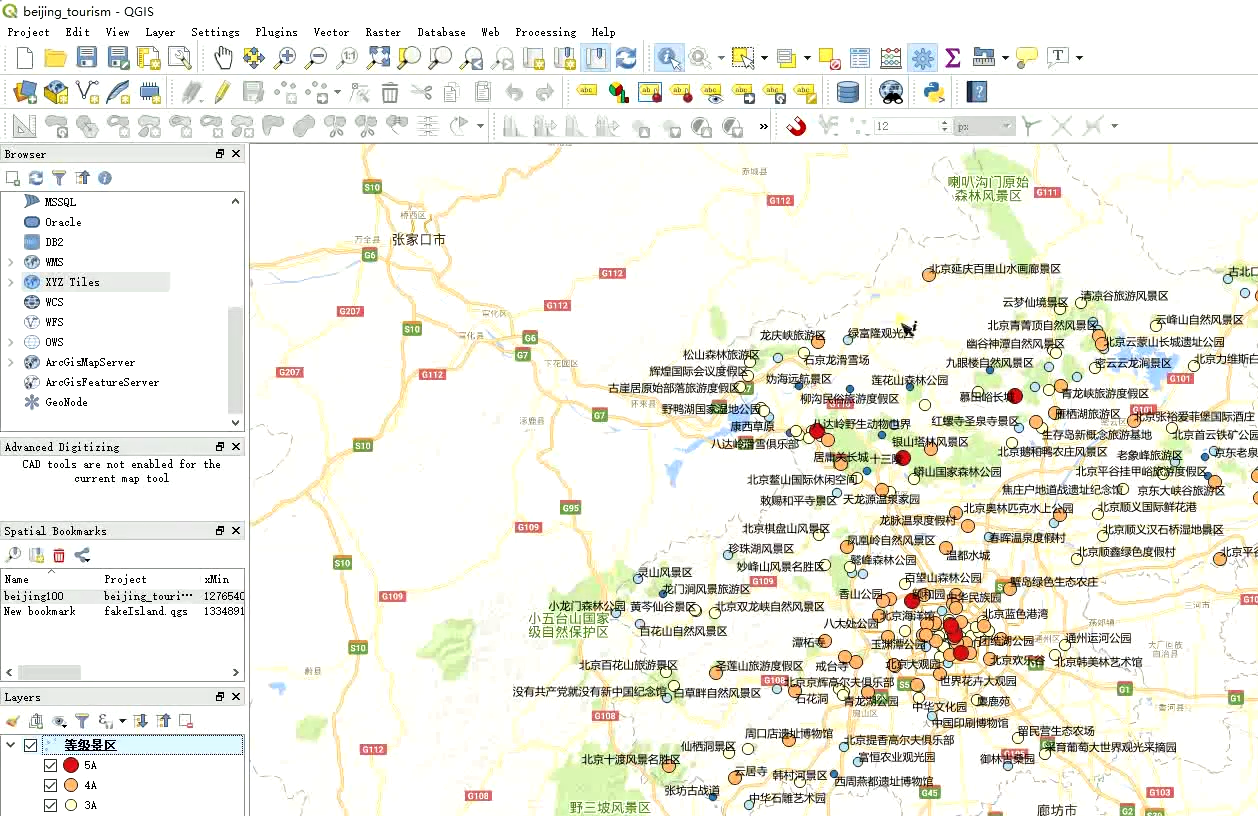Screen dimensions: 1258x816
Task: Select the WFS entry in Browser
Action: 53,322
